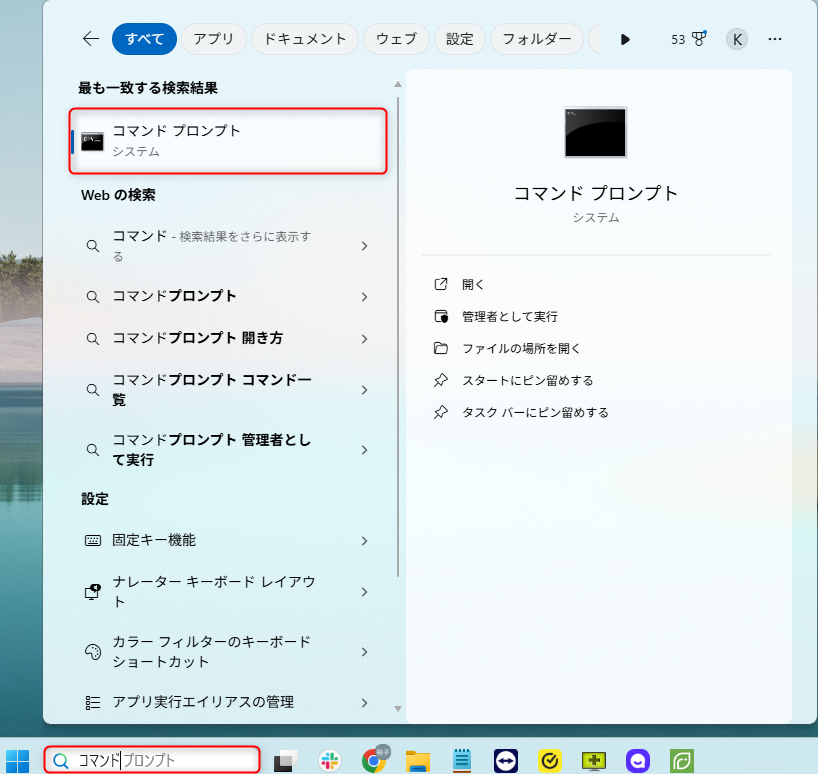818x774 pixels.
Task: Click the results list scroll-up arrow
Action: pos(398,84)
